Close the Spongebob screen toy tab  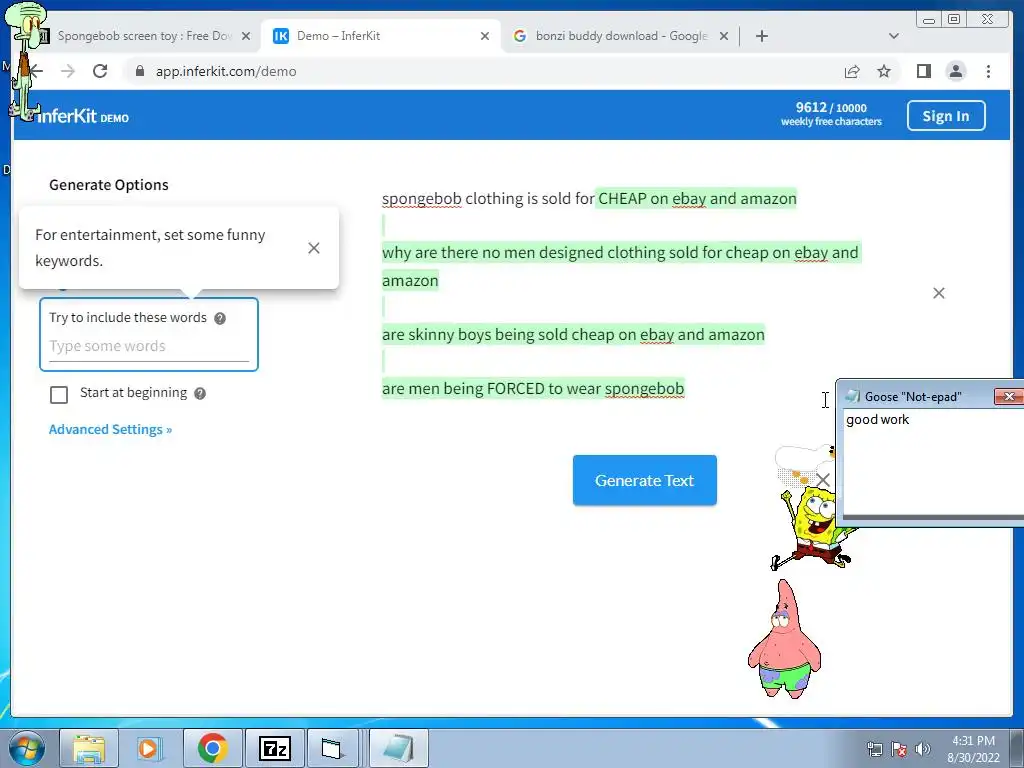tap(246, 36)
